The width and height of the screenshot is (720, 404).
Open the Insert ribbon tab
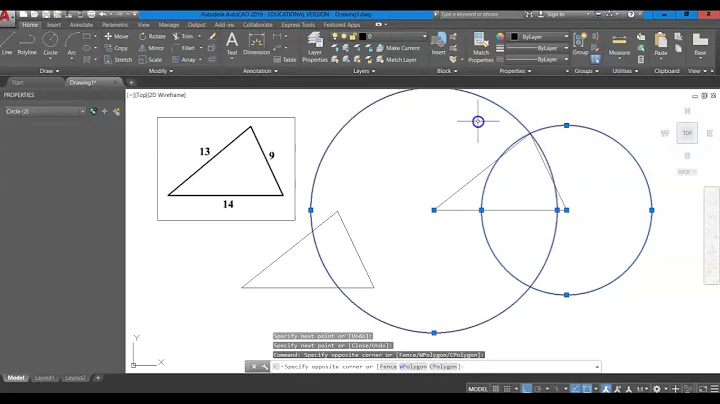54,25
